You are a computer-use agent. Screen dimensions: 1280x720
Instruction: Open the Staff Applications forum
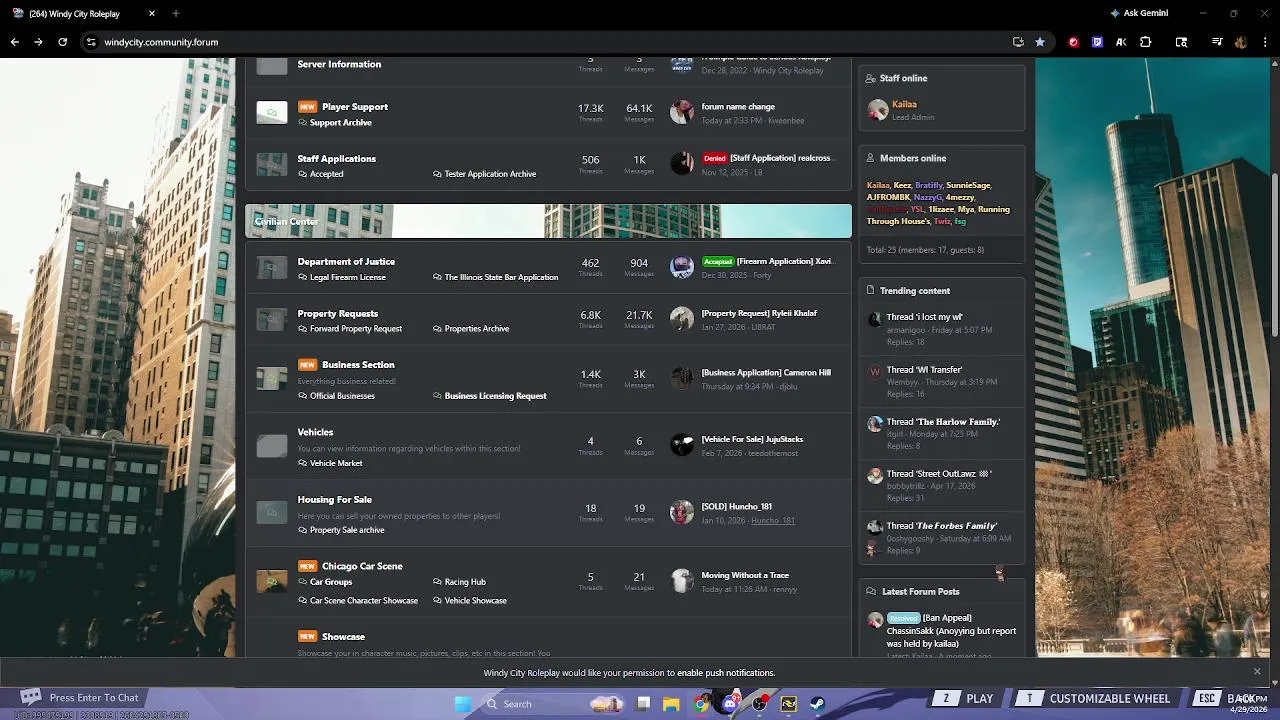coord(336,159)
